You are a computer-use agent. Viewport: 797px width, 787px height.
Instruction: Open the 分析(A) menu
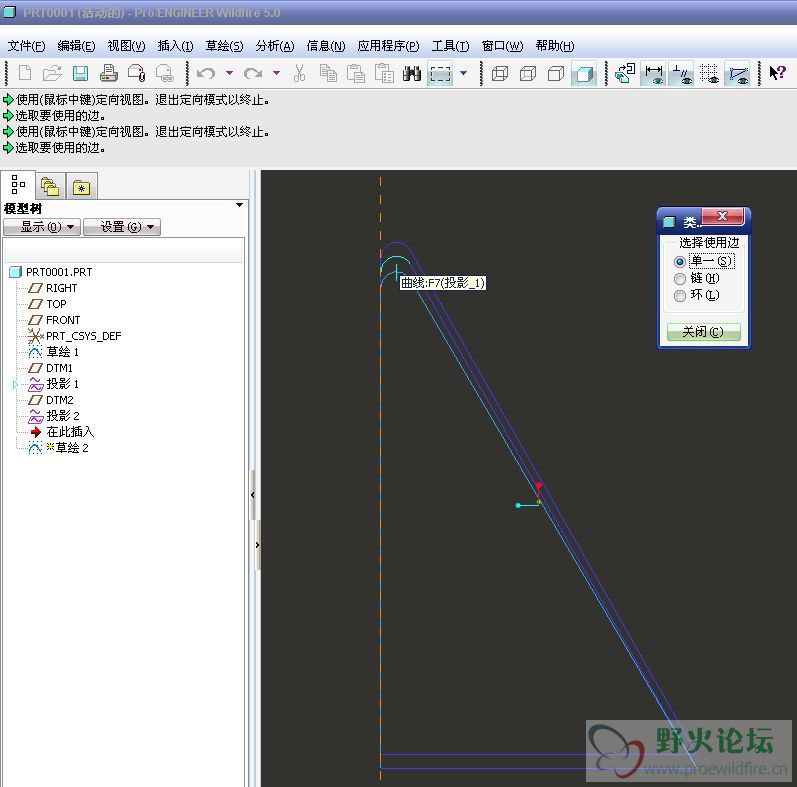pyautogui.click(x=275, y=46)
